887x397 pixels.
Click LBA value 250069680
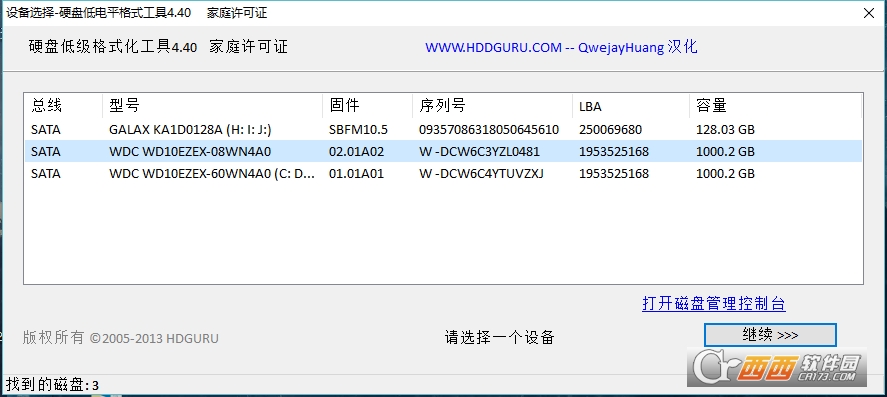[610, 130]
